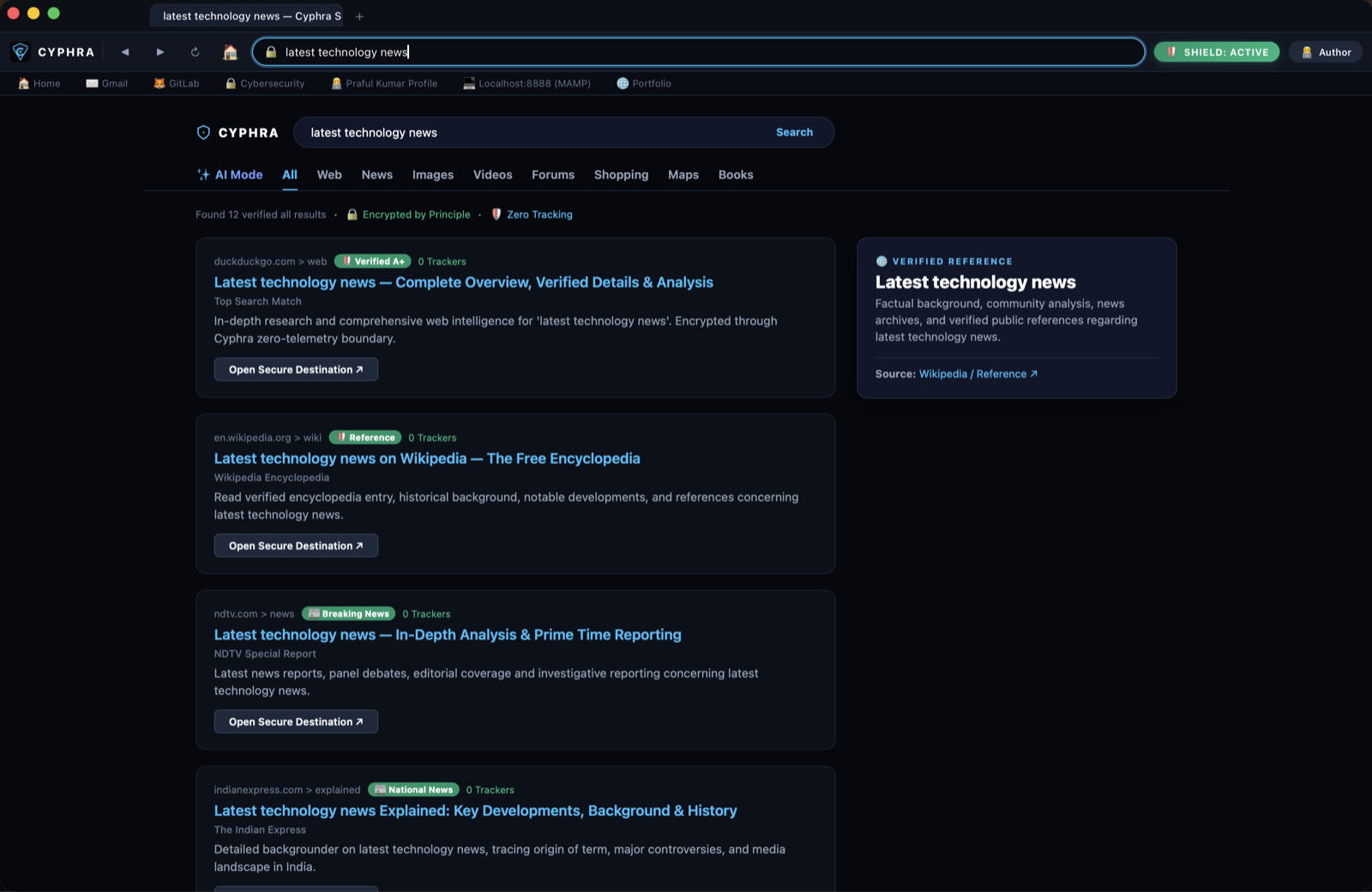Open the Localhost:8888 (MAMP) bookmark

527,83
